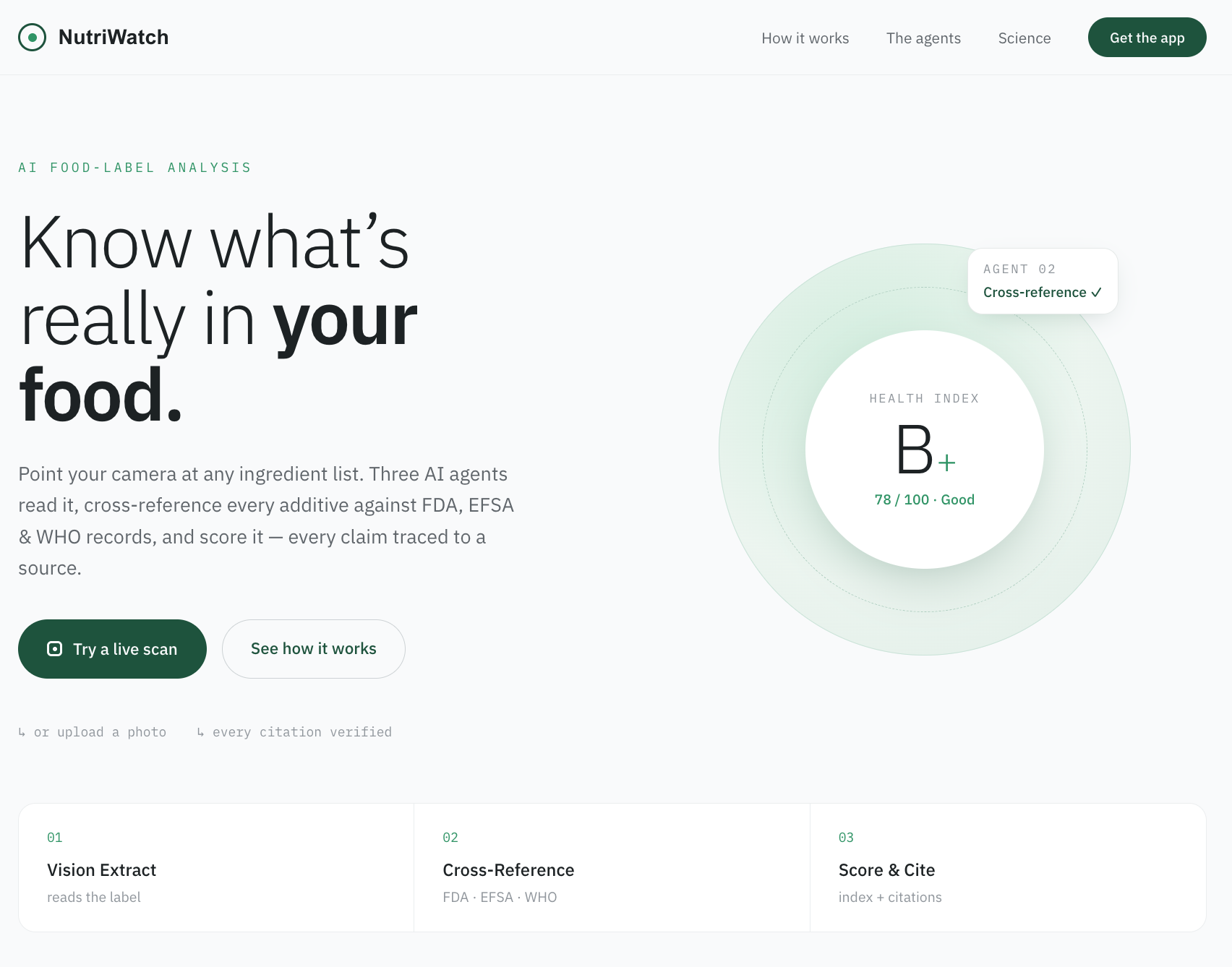Viewport: 1232px width, 967px height.
Task: Click the HEALTH INDEX label
Action: point(924,398)
